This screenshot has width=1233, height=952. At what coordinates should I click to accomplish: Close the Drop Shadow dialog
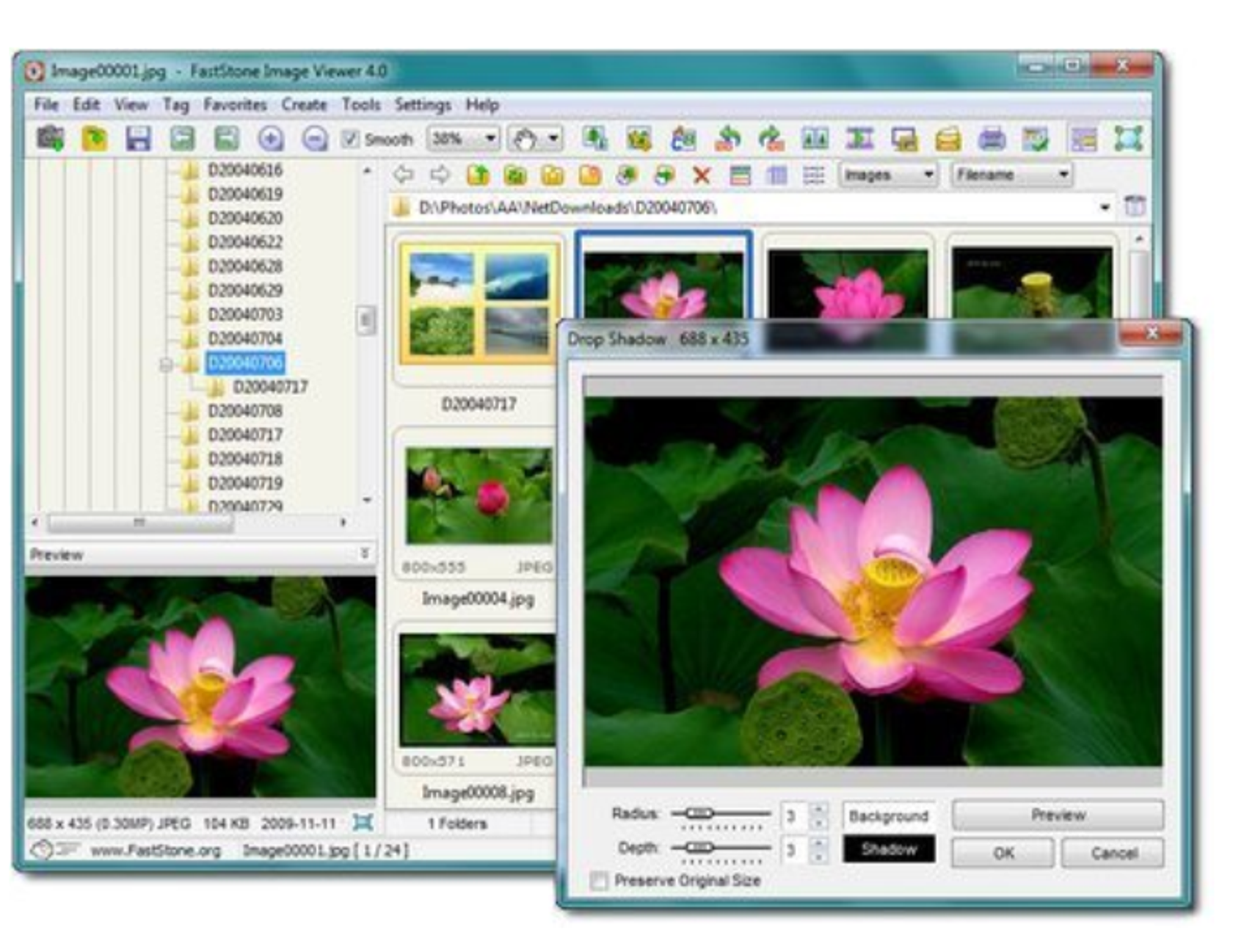pos(1152,334)
